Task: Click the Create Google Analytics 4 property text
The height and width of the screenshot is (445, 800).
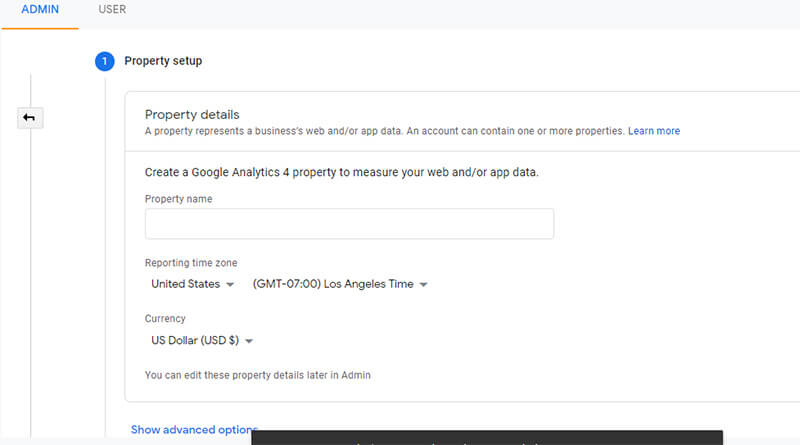Action: [x=341, y=172]
